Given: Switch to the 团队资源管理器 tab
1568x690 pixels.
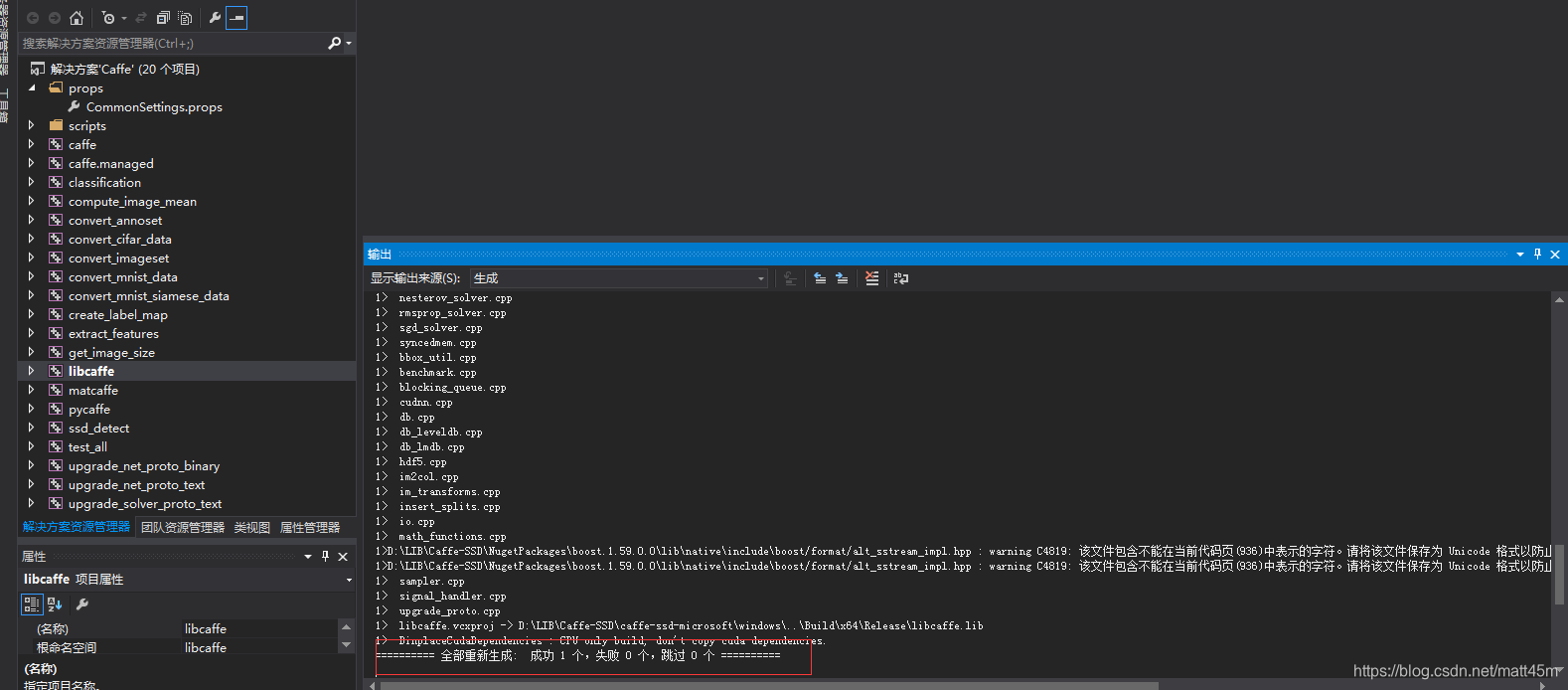Looking at the screenshot, I should coord(183,527).
